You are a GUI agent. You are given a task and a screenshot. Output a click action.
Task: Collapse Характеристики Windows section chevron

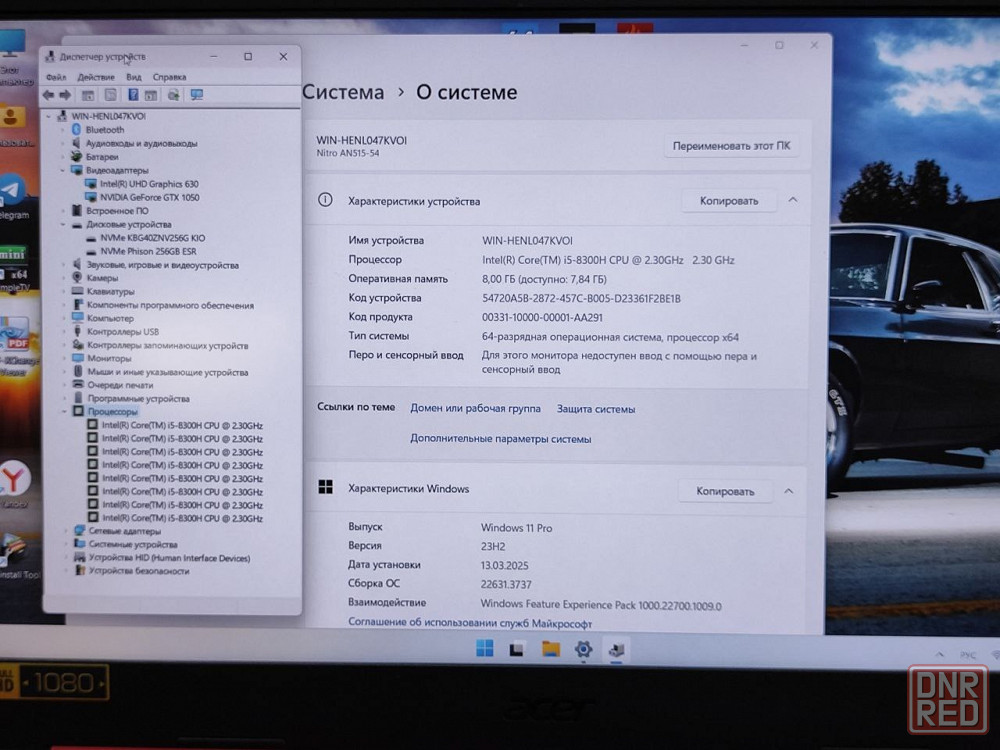789,491
